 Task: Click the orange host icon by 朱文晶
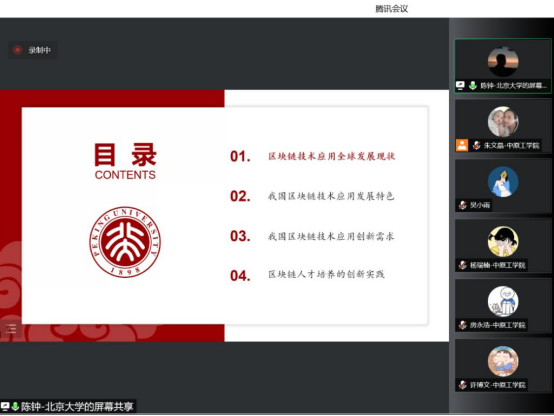pyautogui.click(x=462, y=145)
